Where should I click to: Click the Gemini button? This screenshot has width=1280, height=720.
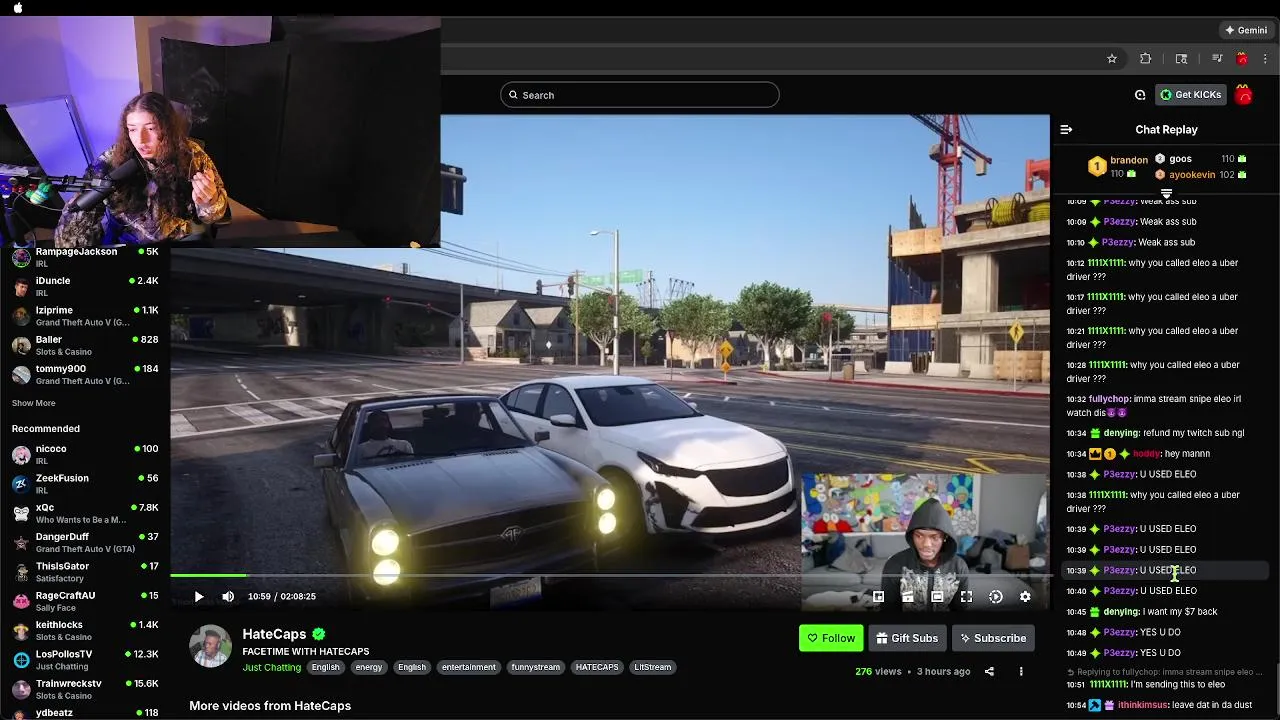(x=1246, y=30)
